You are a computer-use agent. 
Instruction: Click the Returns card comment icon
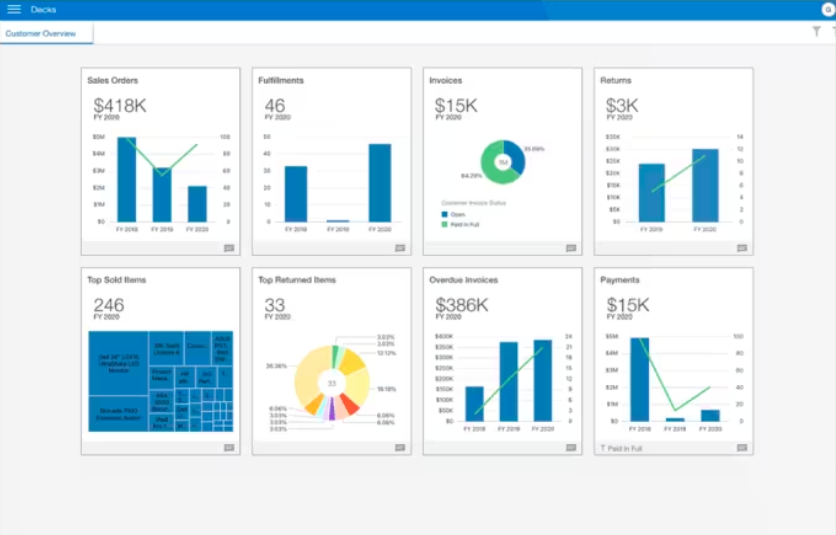pos(742,248)
